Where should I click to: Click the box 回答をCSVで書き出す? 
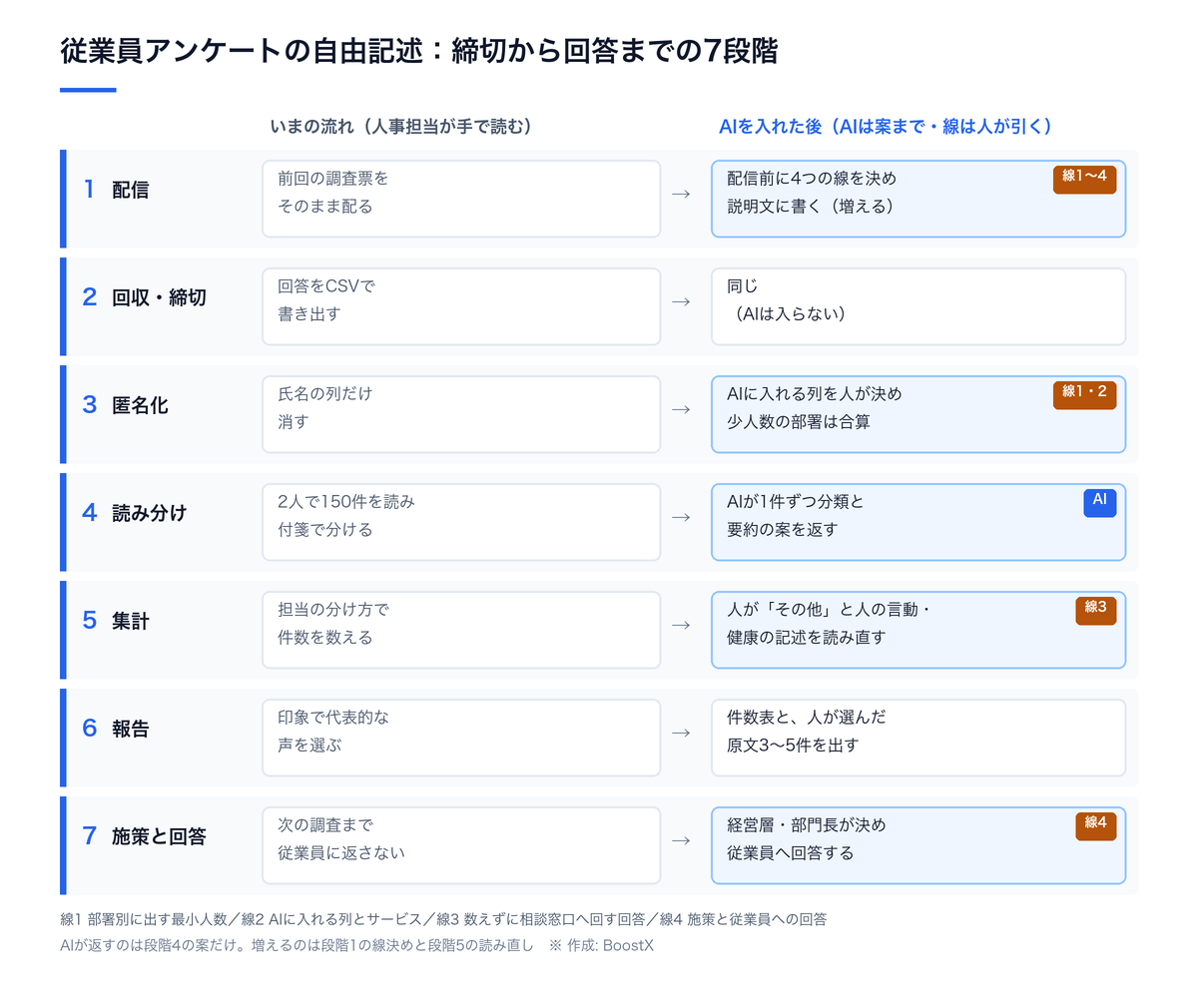click(461, 306)
